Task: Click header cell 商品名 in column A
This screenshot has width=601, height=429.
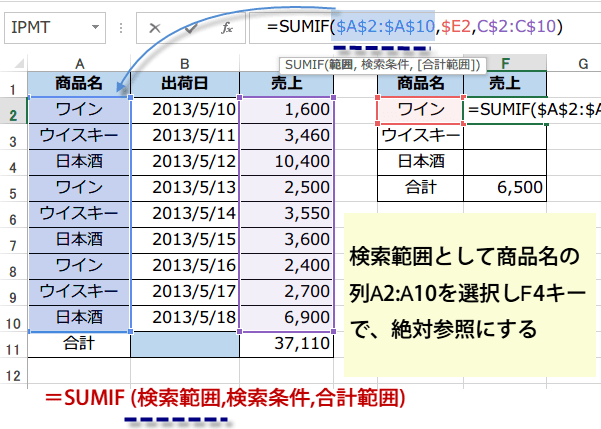Action: click(79, 84)
